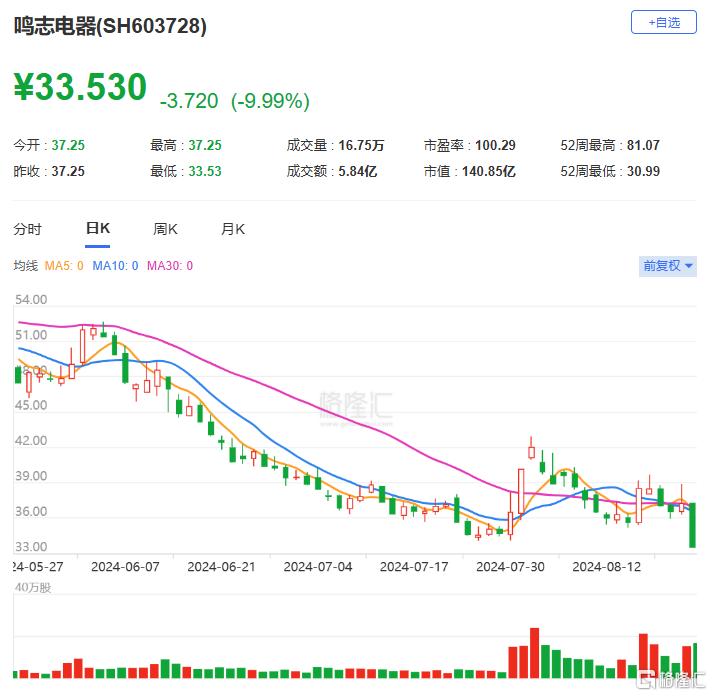Click the 市盈率 P/E value 100.29

[x=495, y=145]
